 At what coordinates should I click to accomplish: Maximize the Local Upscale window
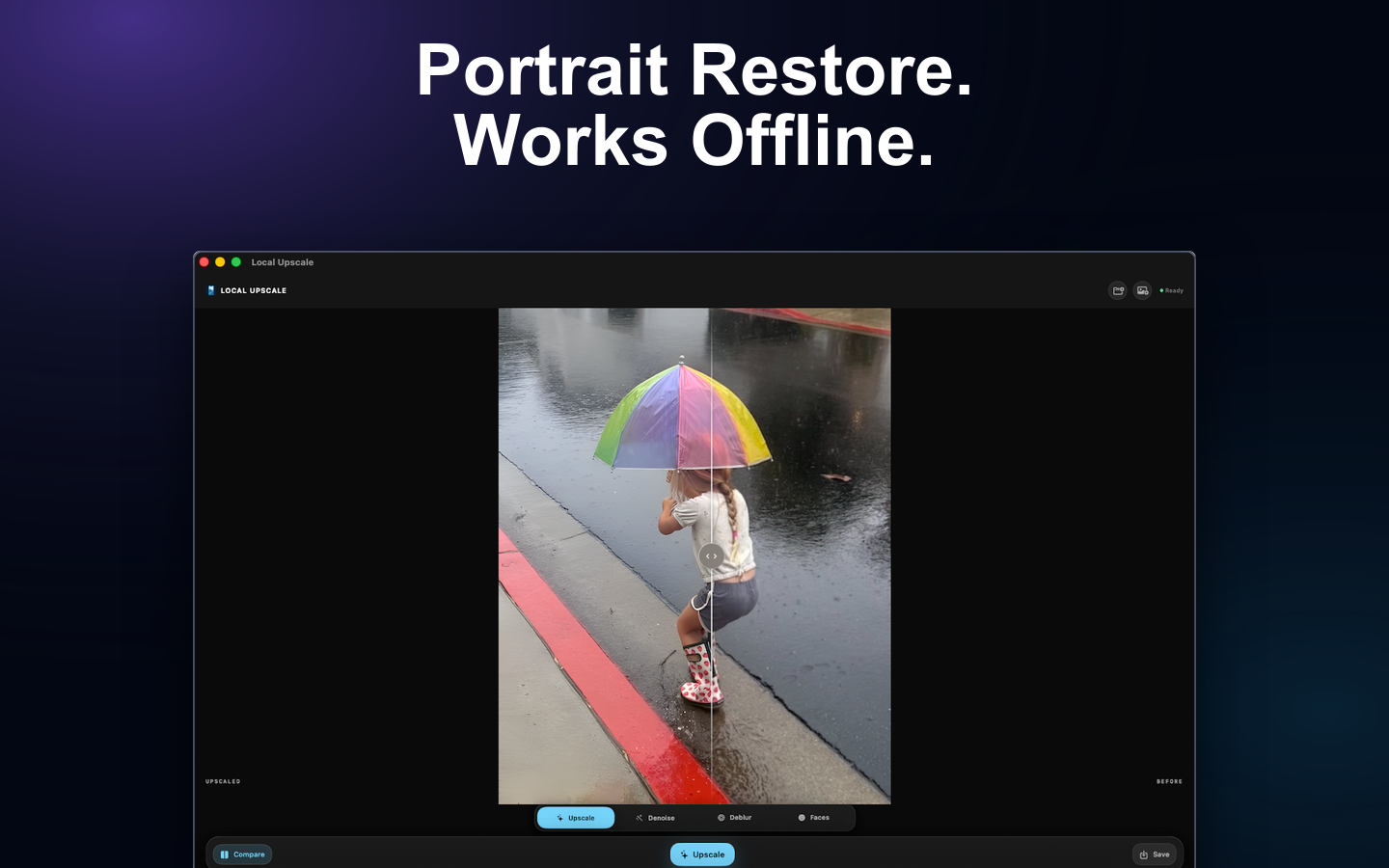236,262
